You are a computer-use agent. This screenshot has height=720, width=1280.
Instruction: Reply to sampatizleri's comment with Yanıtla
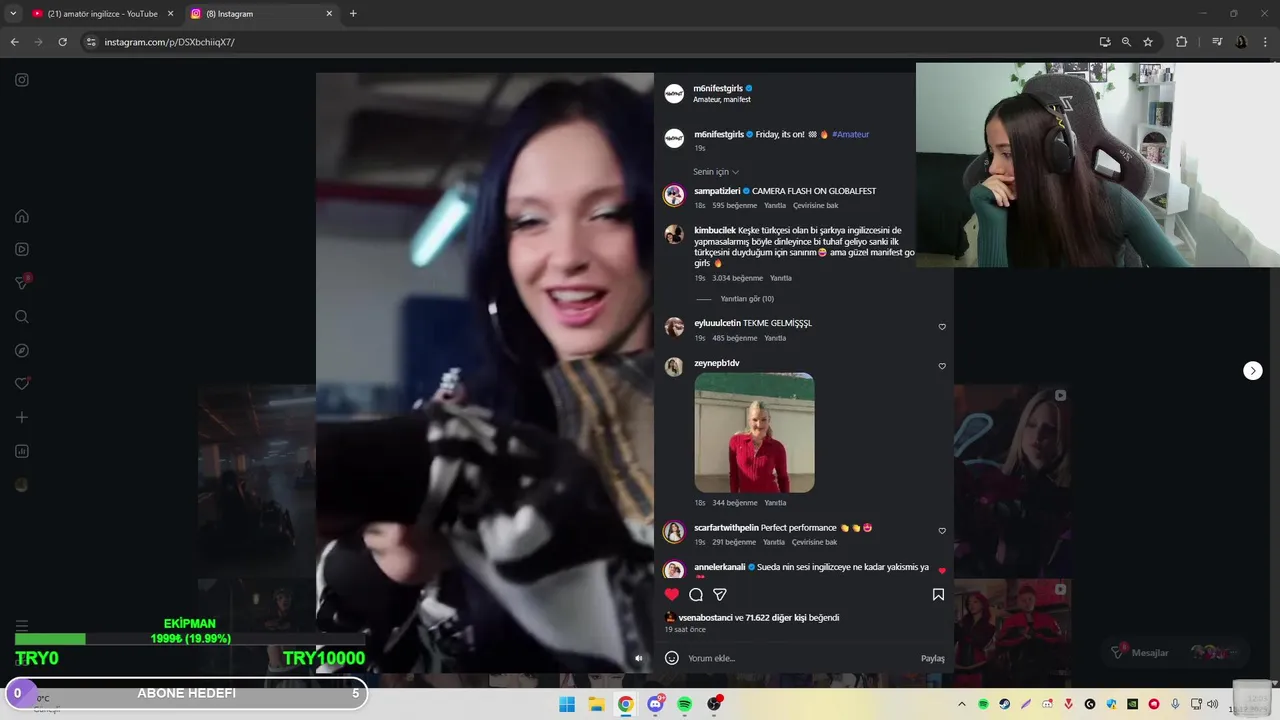tap(775, 206)
